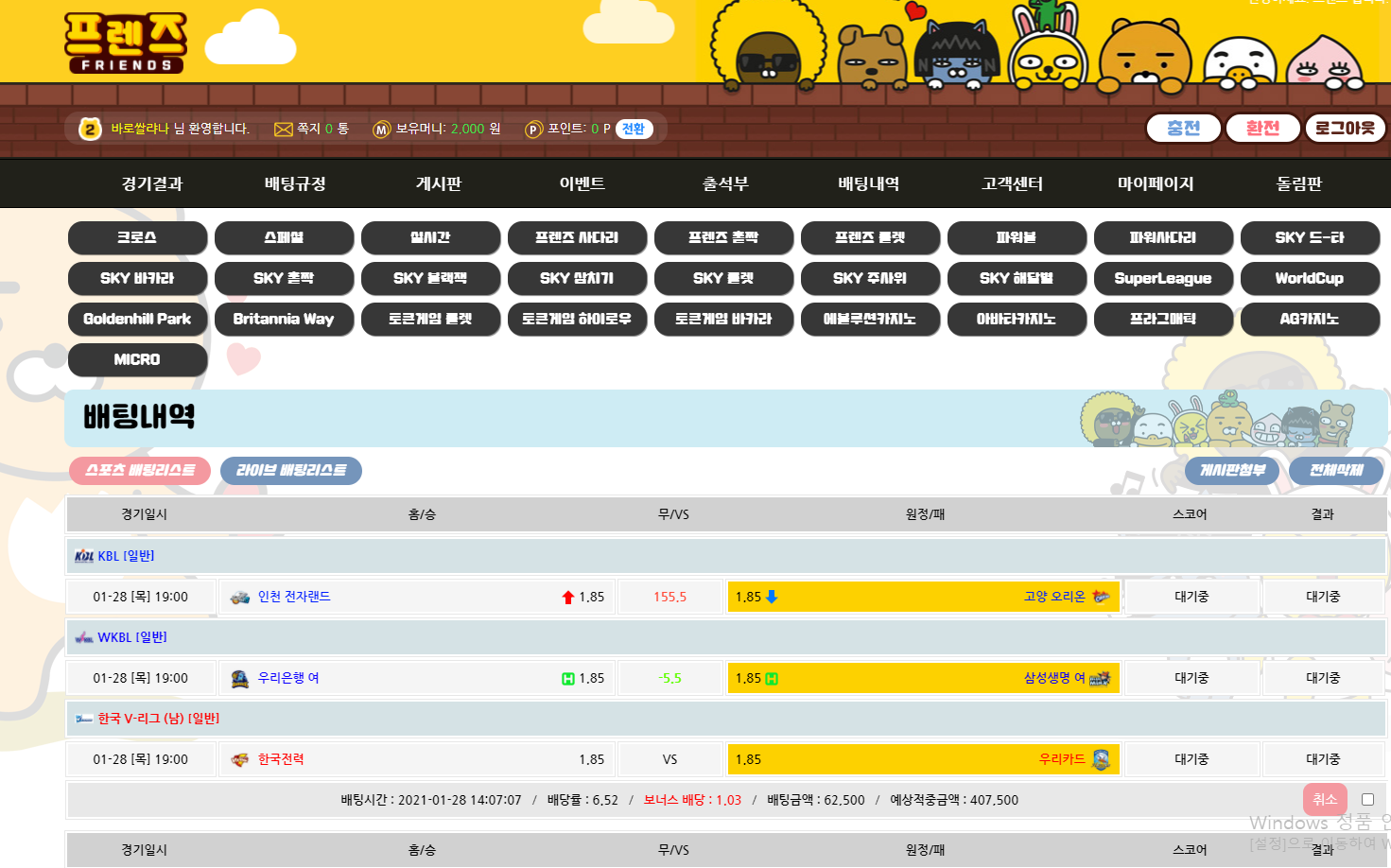1391x868 pixels.
Task: Click the envelope message icon
Action: click(283, 130)
